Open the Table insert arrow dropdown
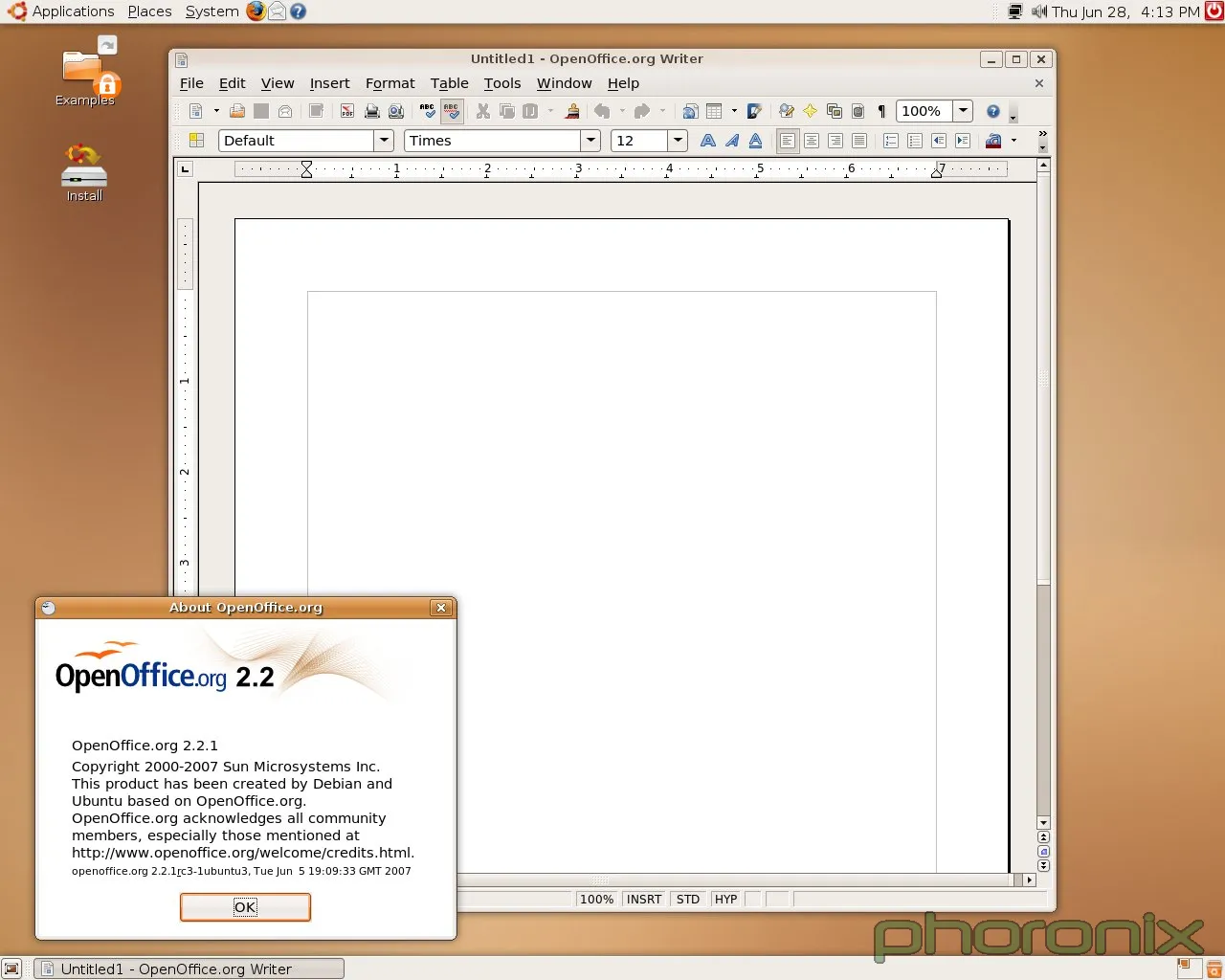 [x=734, y=111]
